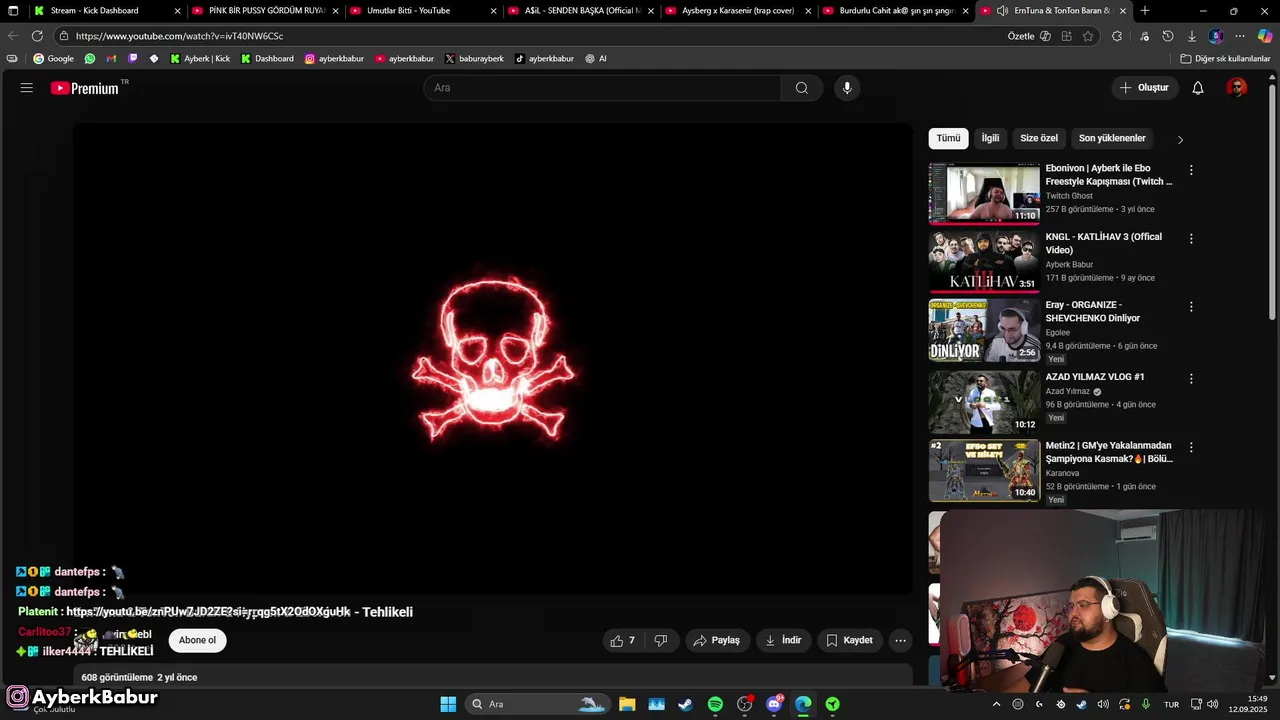This screenshot has height=720, width=1280.
Task: Click the Oluştur create button
Action: [x=1144, y=88]
